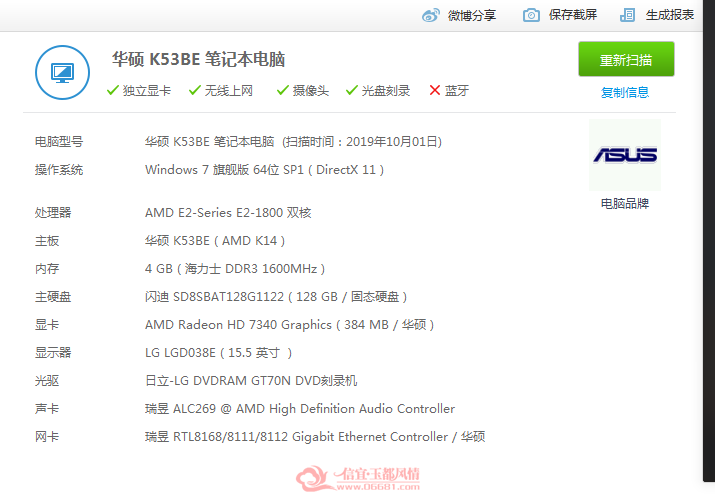Click the 显卡 row label
The width and height of the screenshot is (715, 500).
tap(47, 325)
